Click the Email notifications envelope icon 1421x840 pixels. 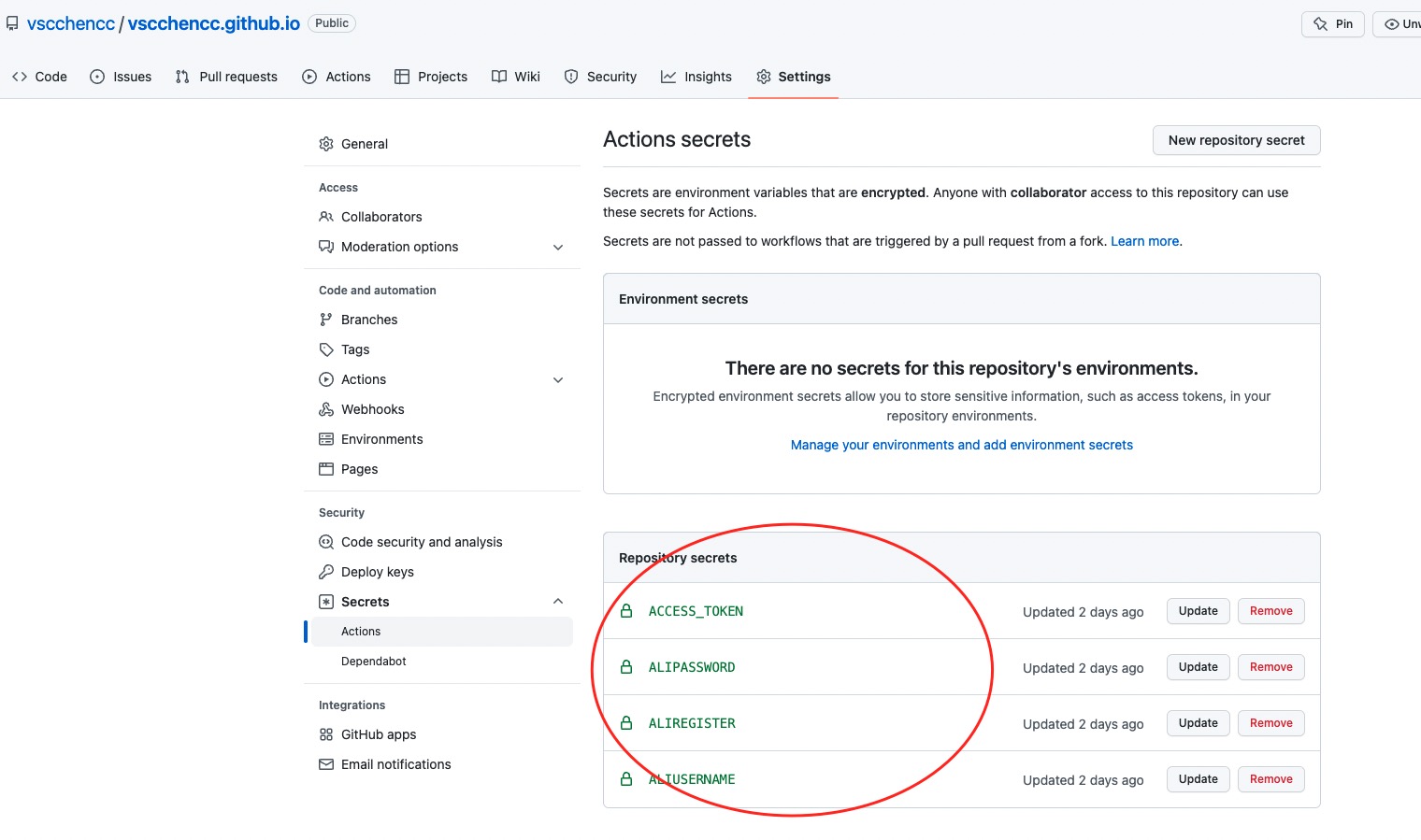(x=325, y=763)
